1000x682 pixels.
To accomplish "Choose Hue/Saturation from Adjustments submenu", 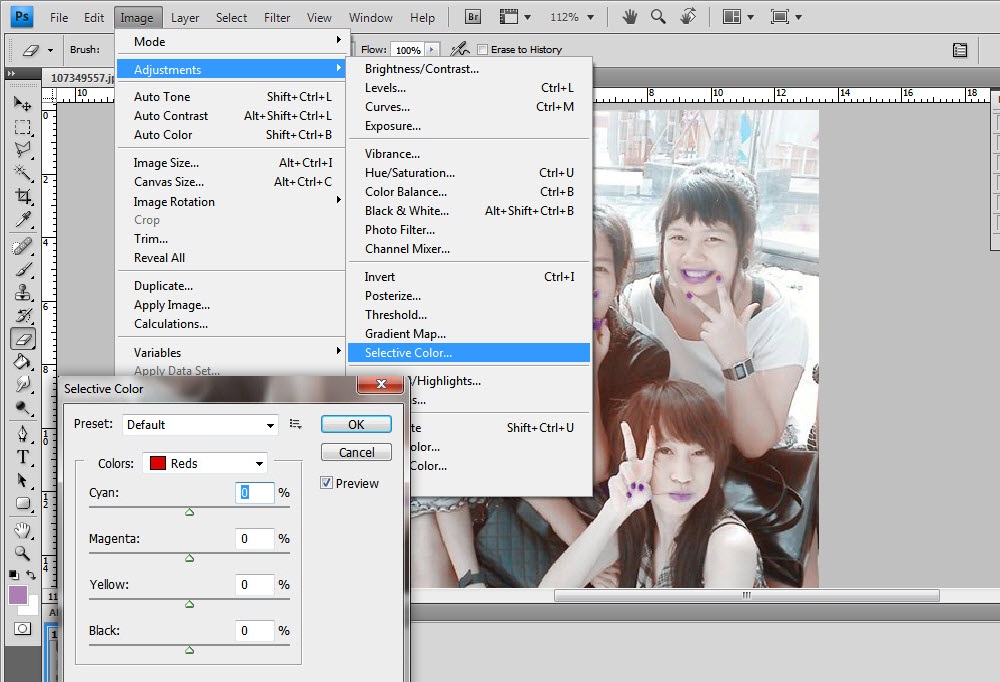I will 409,173.
